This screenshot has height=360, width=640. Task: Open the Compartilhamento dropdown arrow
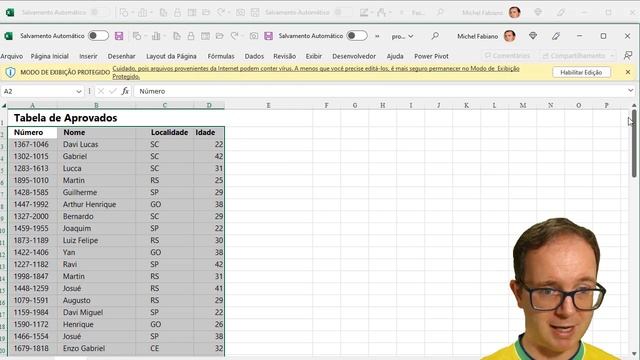(x=612, y=56)
